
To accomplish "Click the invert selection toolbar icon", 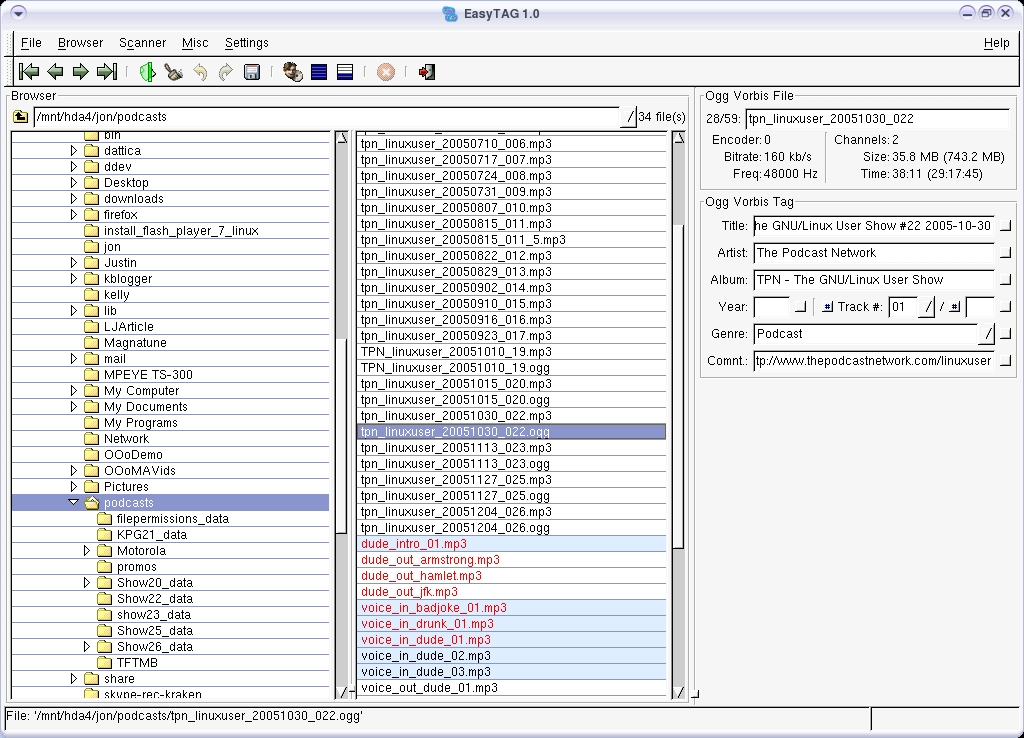I will point(345,72).
